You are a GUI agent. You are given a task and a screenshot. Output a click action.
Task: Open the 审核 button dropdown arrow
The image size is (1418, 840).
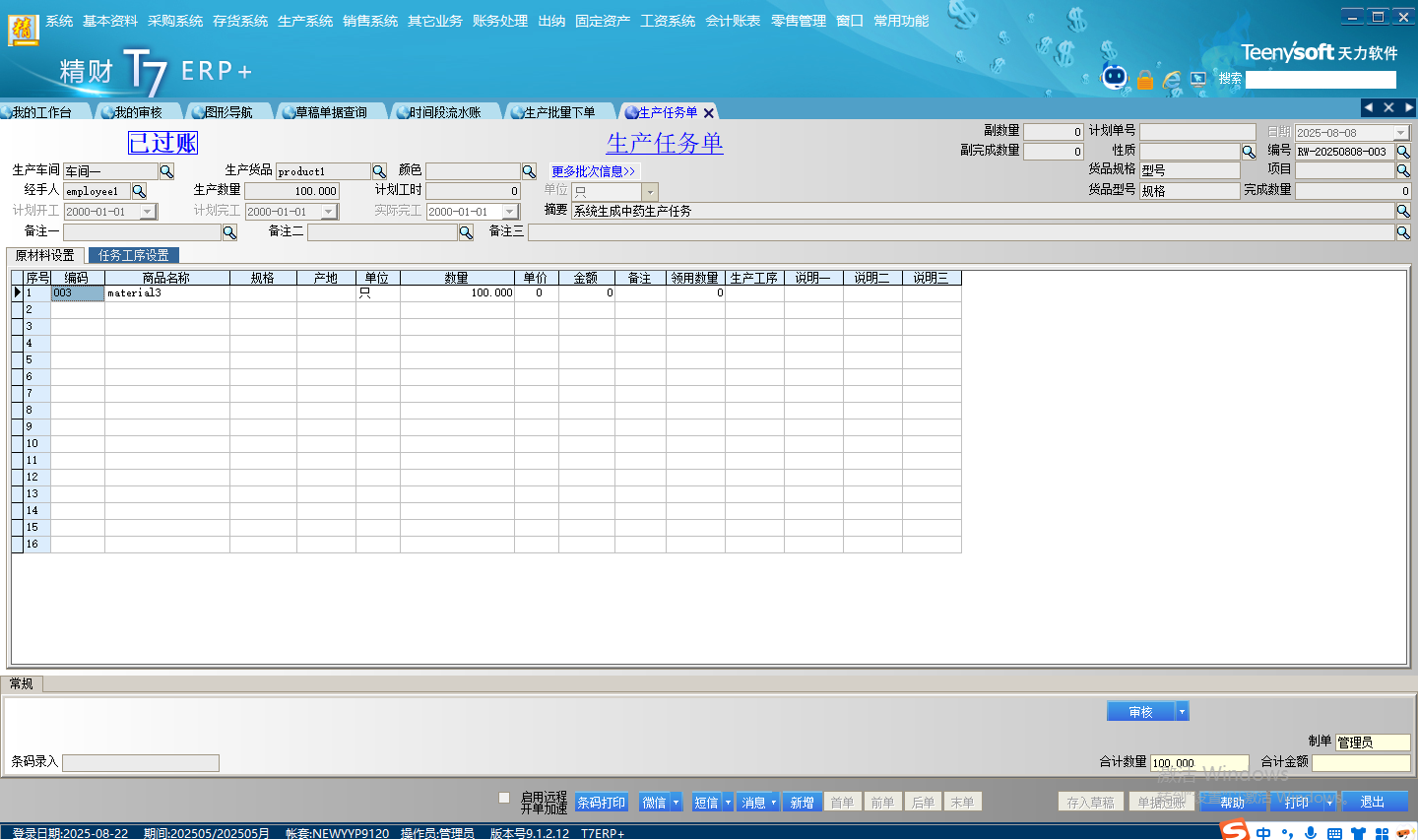point(1183,712)
